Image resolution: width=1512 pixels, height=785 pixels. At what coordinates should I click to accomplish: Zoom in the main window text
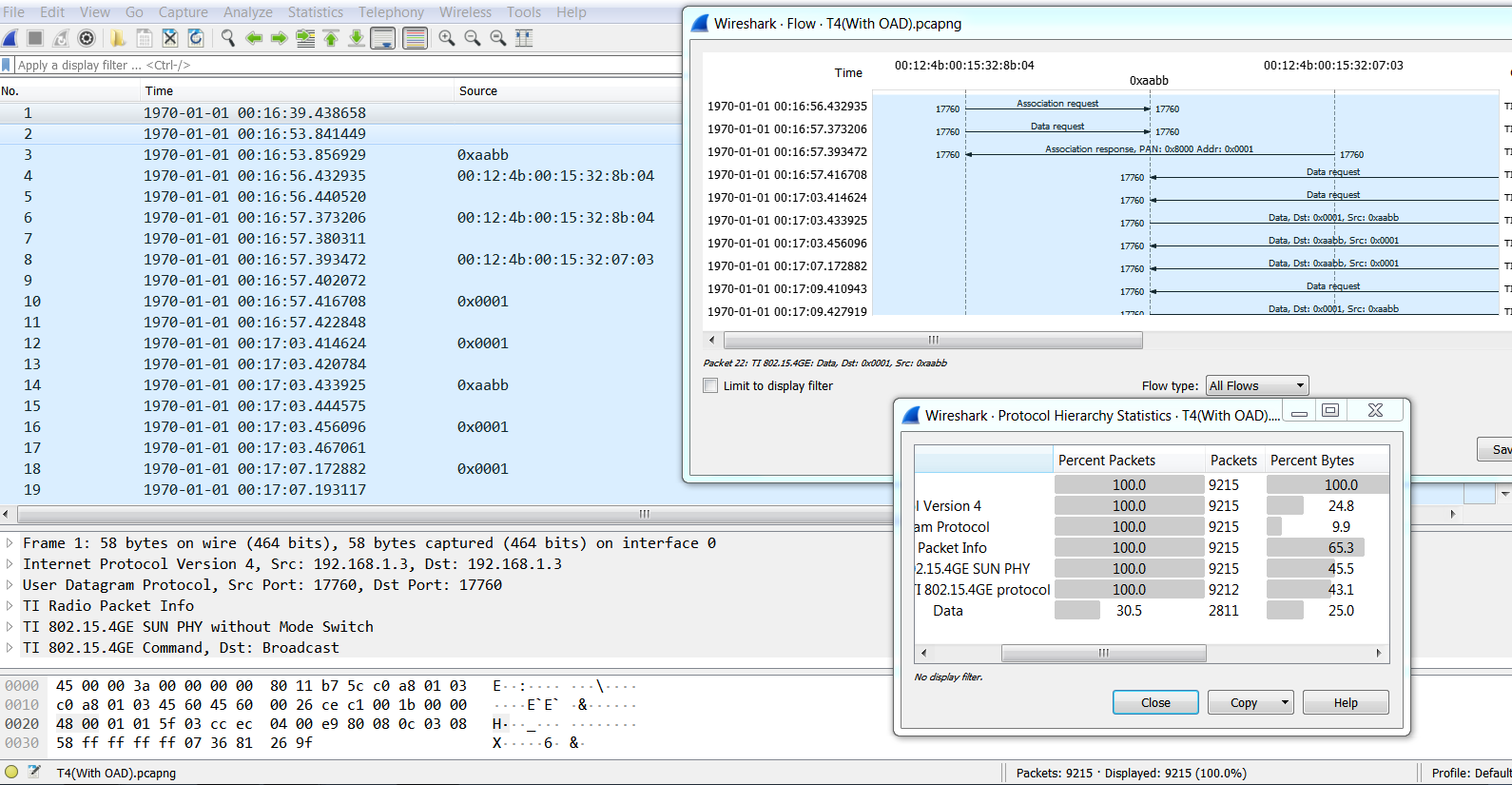coord(447,38)
